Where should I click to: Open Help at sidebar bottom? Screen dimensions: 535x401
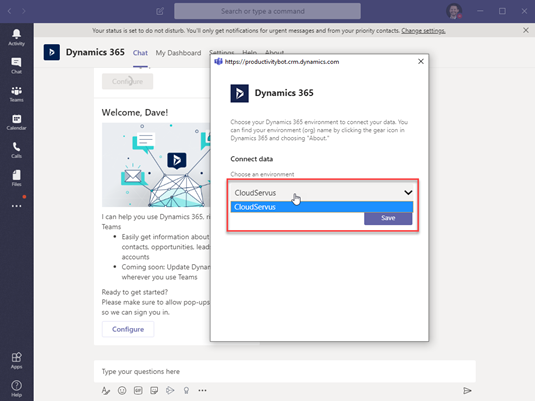click(16, 388)
